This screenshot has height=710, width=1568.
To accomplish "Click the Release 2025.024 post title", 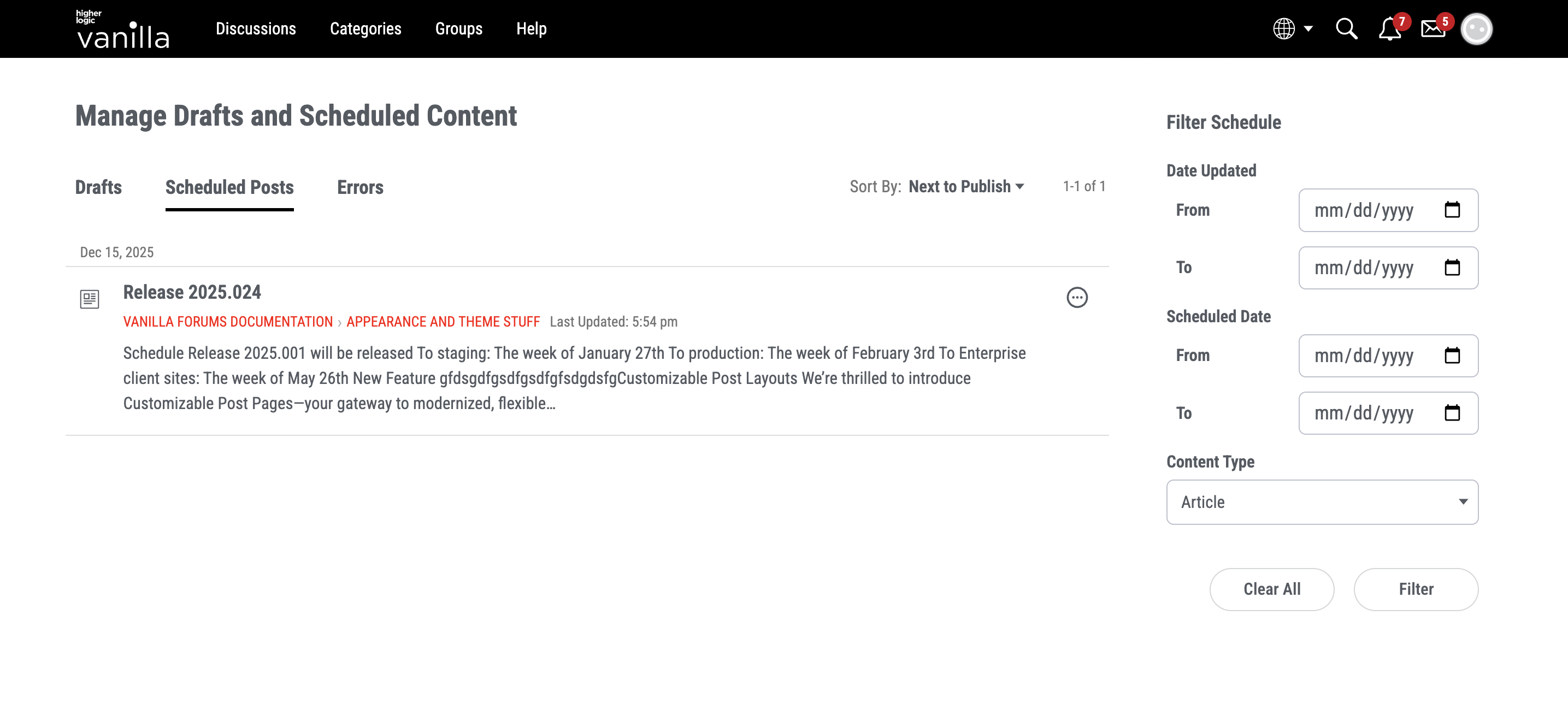I will tap(192, 292).
